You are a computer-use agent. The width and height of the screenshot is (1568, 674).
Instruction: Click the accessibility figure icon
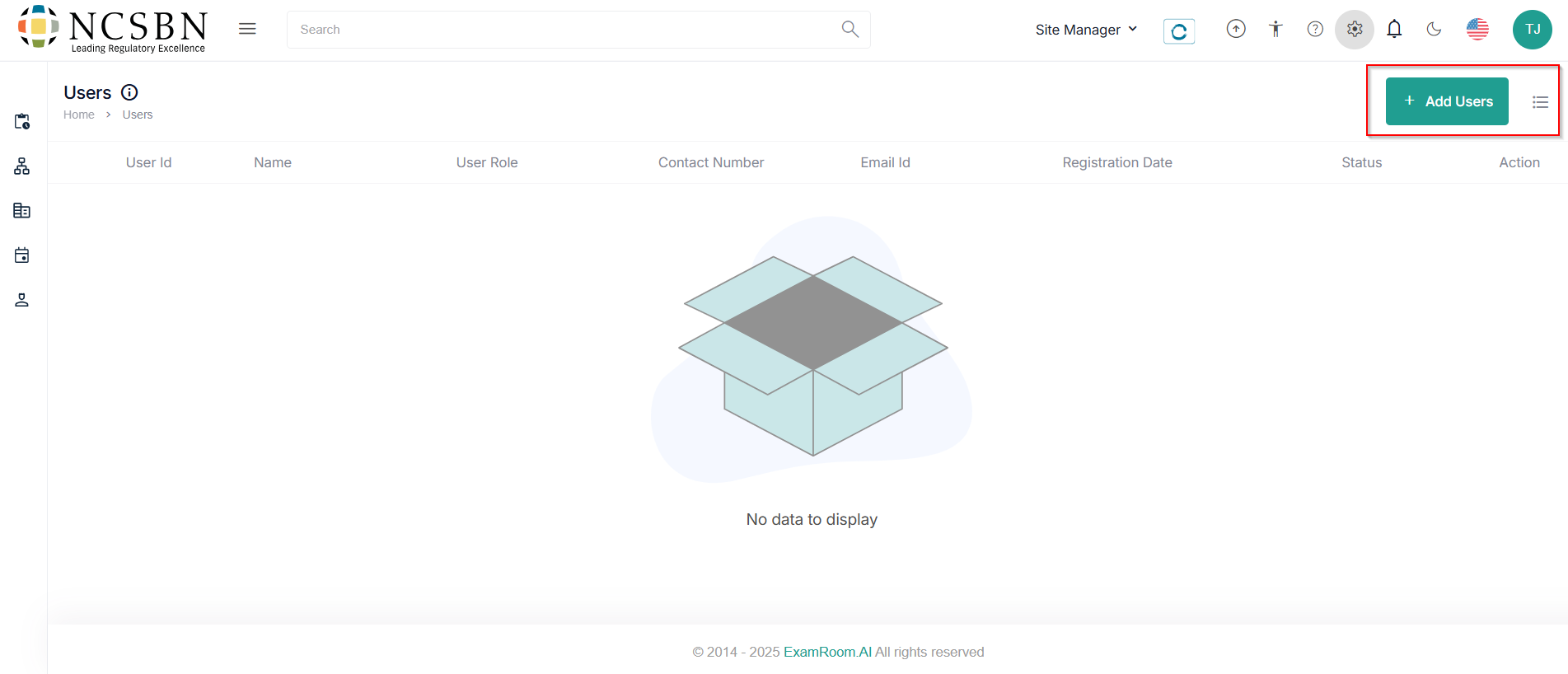tap(1275, 30)
